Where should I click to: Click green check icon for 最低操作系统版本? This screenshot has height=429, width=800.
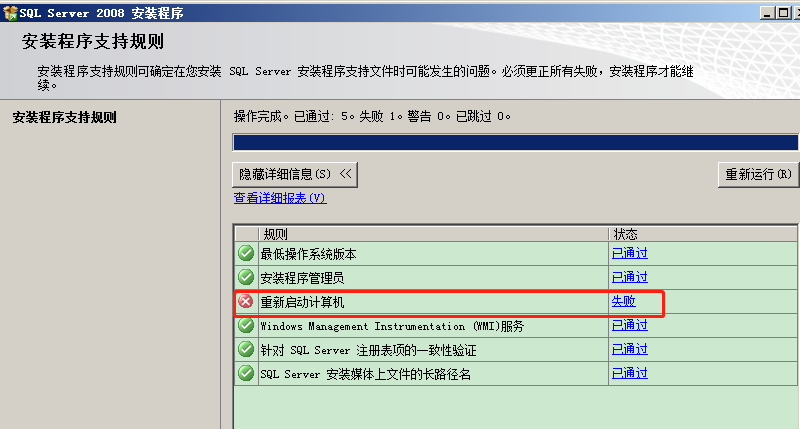pyautogui.click(x=246, y=253)
